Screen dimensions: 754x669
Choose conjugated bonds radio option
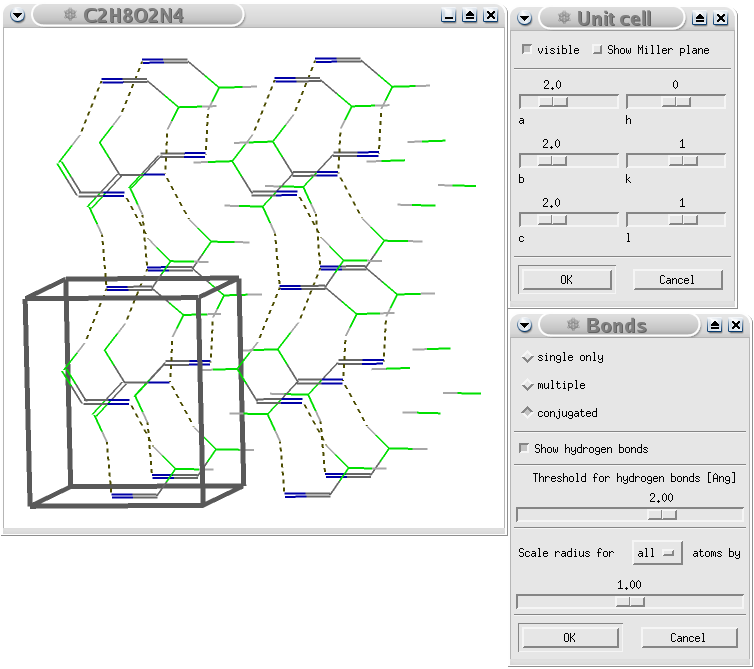[527, 412]
